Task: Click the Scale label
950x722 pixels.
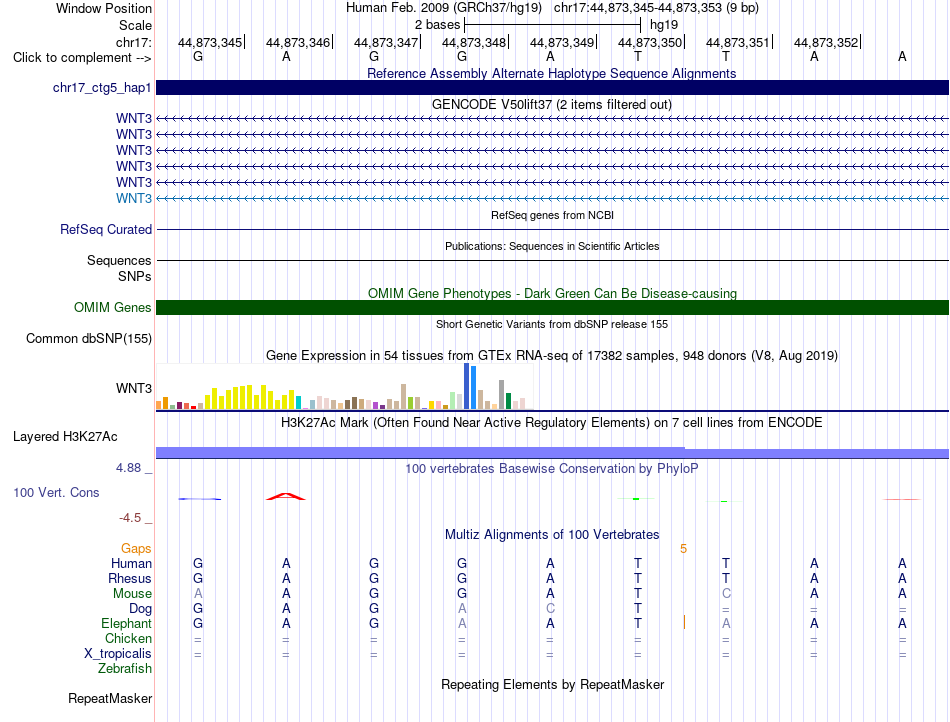Action: [x=135, y=25]
